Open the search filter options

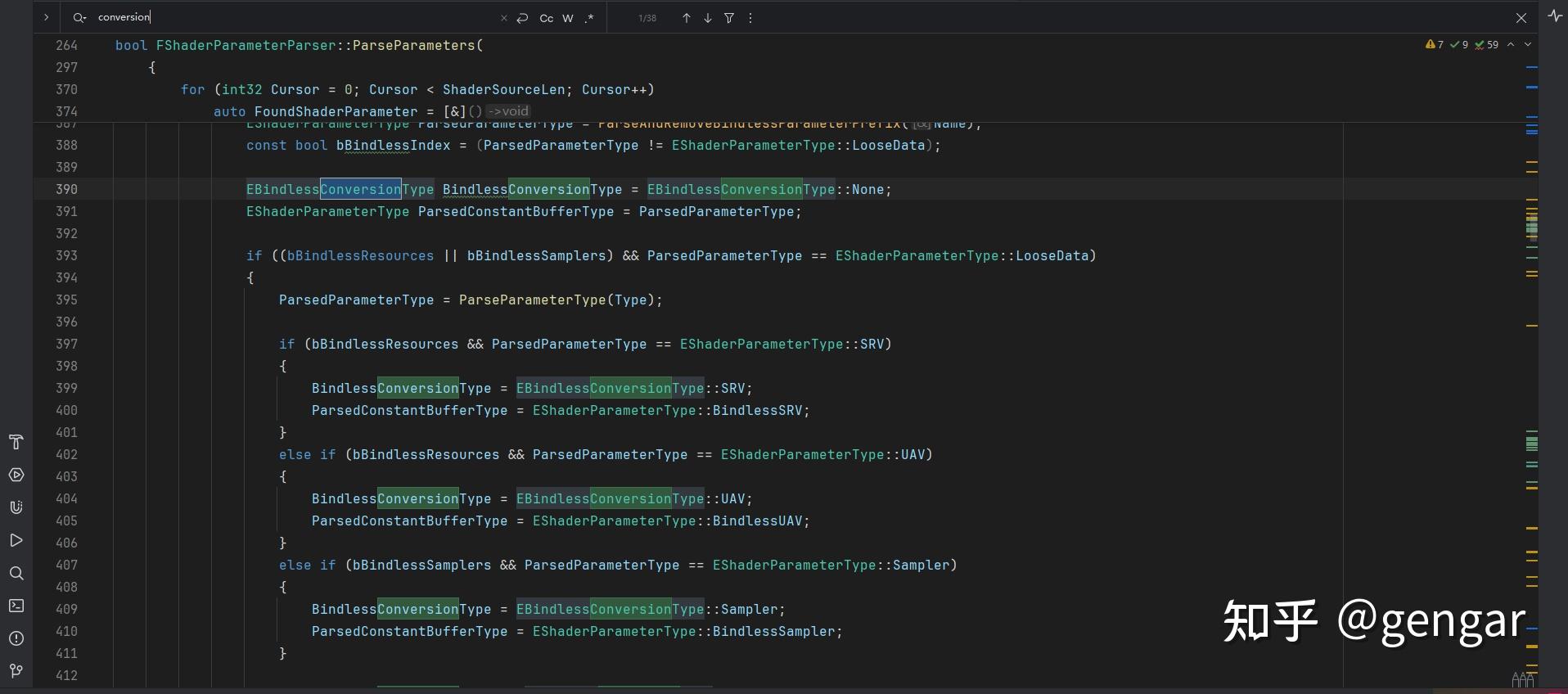(x=729, y=18)
